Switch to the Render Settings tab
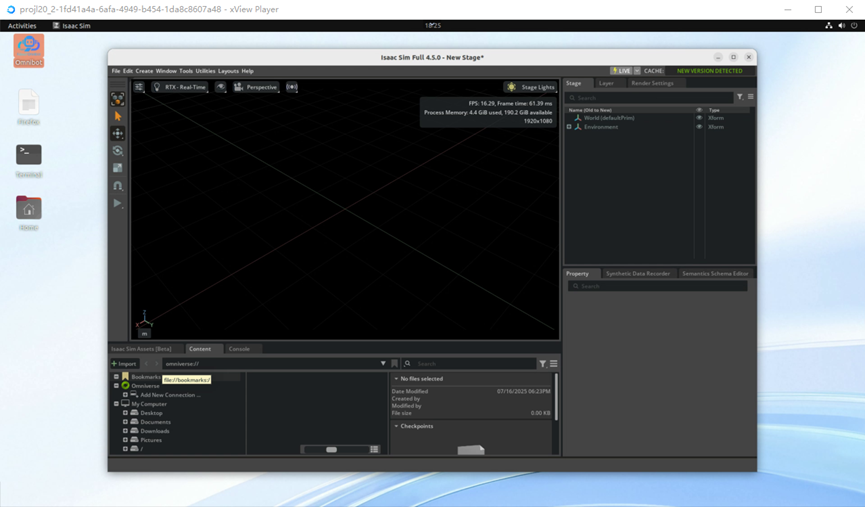Viewport: 865px width, 507px height. tap(652, 83)
